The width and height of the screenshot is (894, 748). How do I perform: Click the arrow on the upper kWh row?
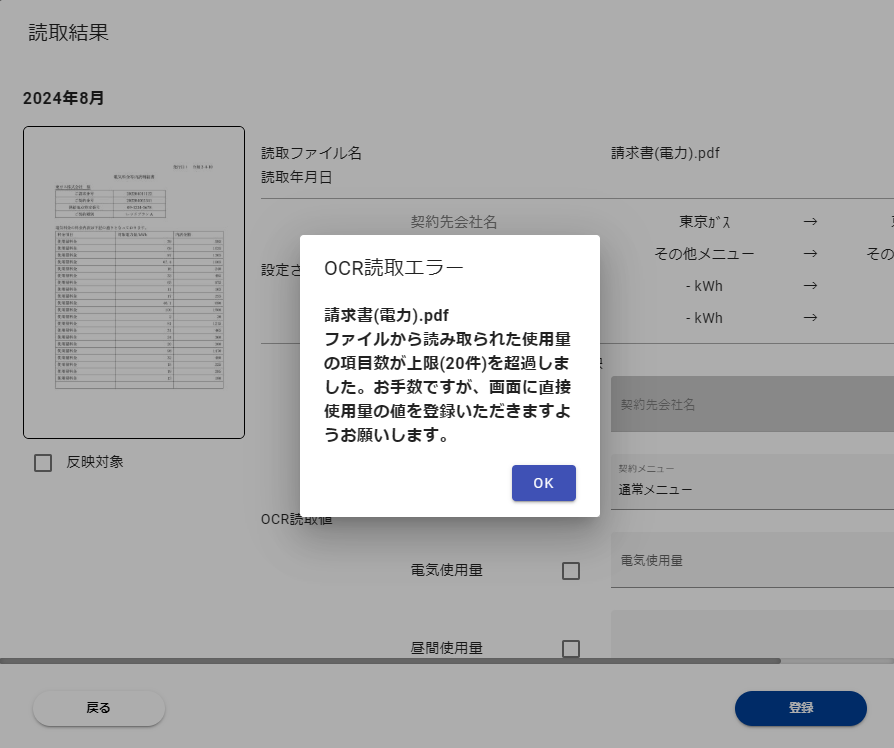811,286
